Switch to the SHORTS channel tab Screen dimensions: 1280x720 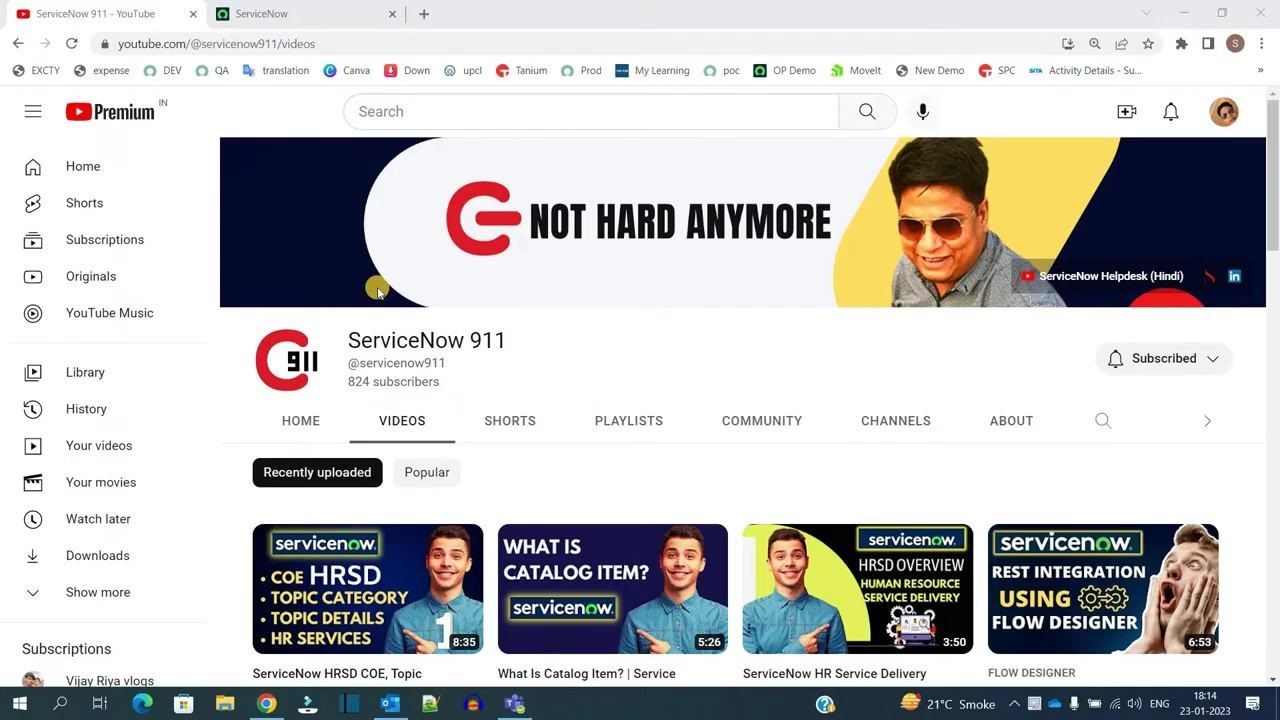coord(510,421)
